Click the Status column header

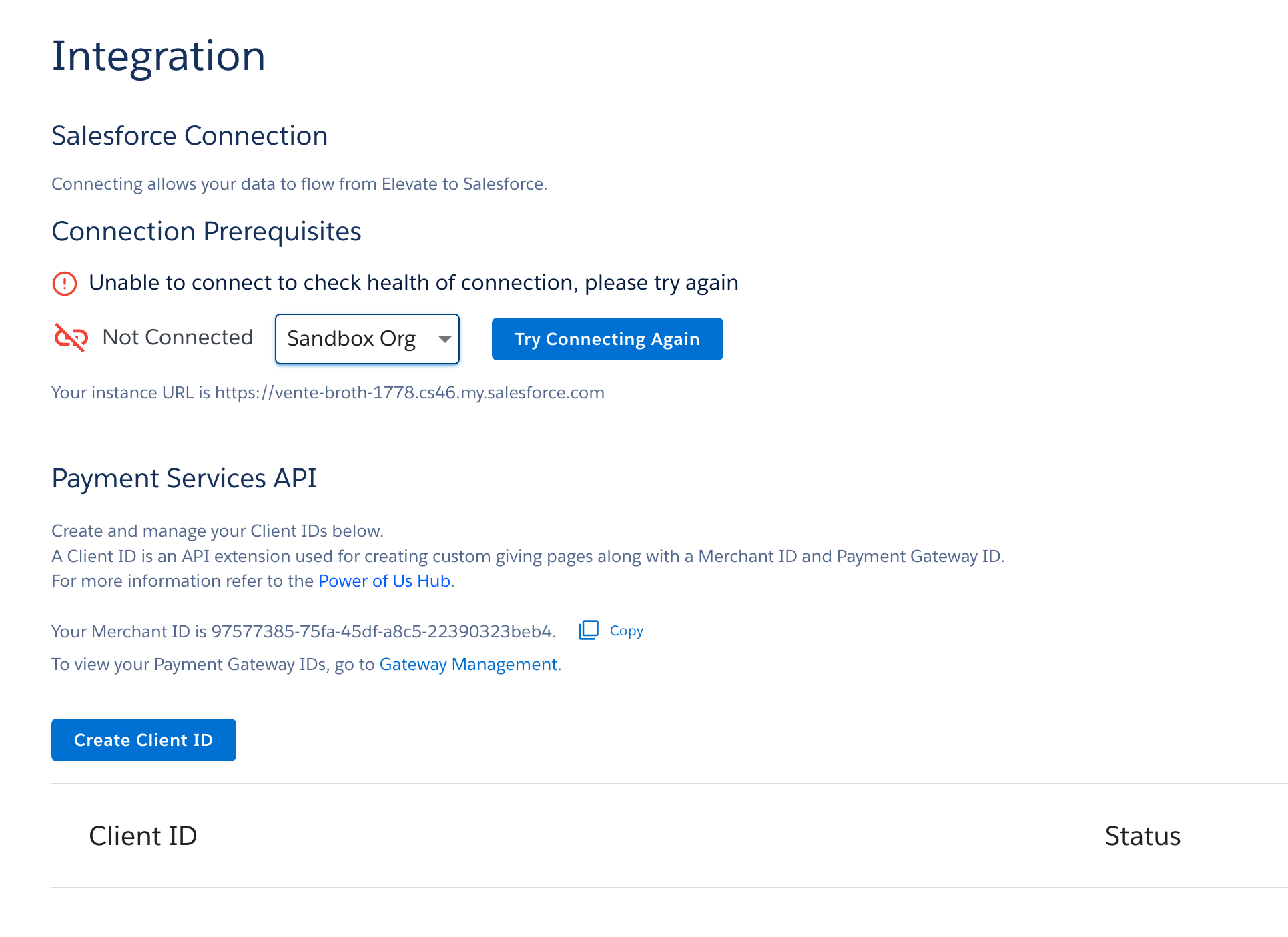coord(1143,836)
